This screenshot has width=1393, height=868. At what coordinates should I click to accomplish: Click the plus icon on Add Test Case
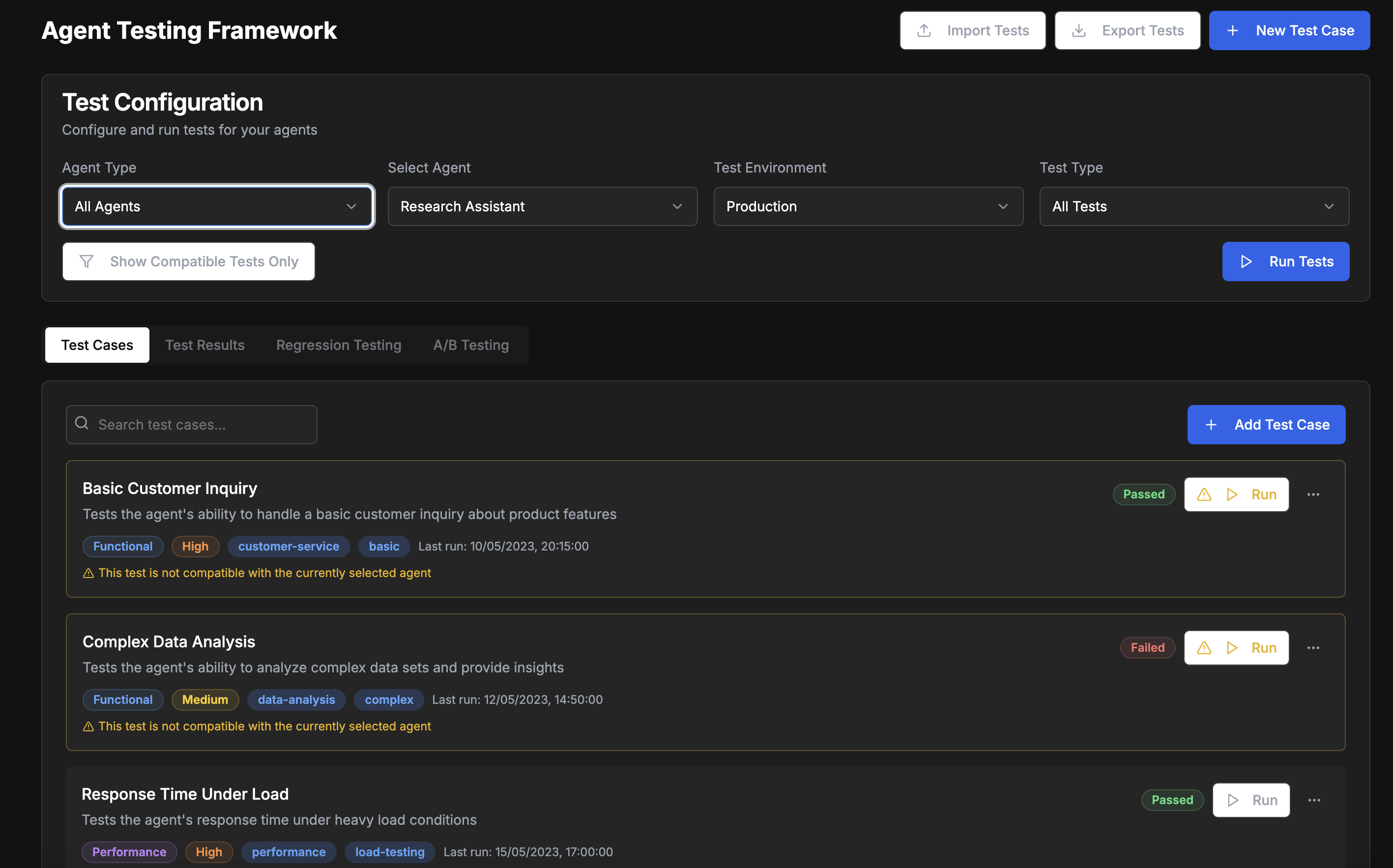coord(1211,424)
